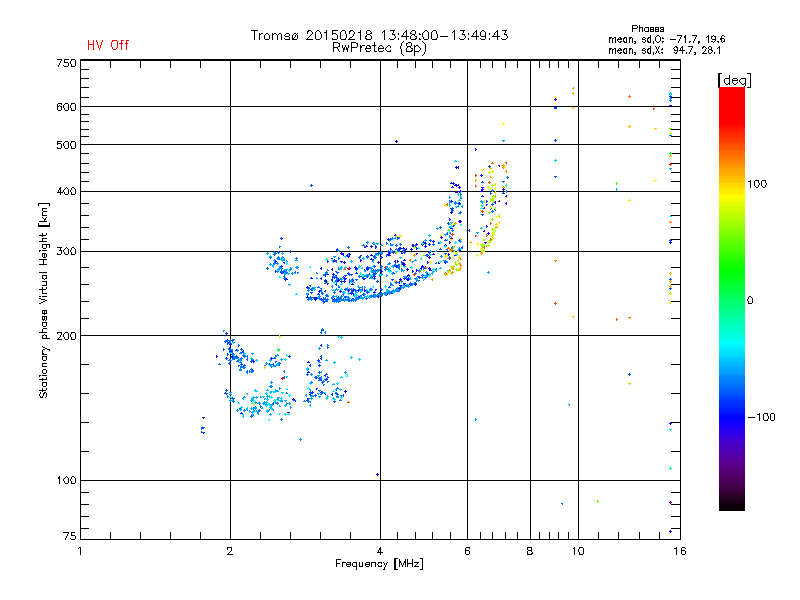Image resolution: width=800 pixels, height=600 pixels.
Task: Click the Stationary phase Virtual Height axis label
Action: point(44,301)
